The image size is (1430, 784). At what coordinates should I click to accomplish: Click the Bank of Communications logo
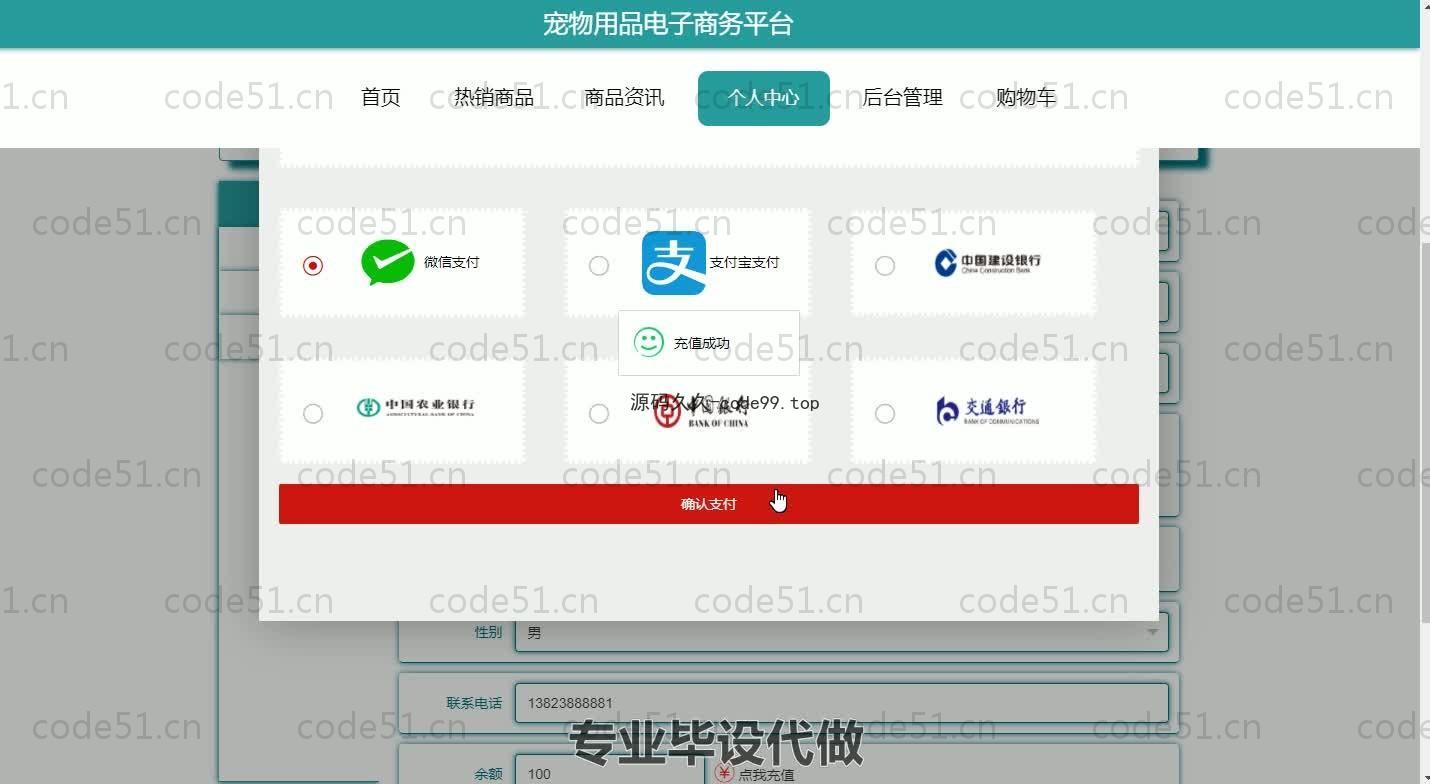click(x=987, y=410)
